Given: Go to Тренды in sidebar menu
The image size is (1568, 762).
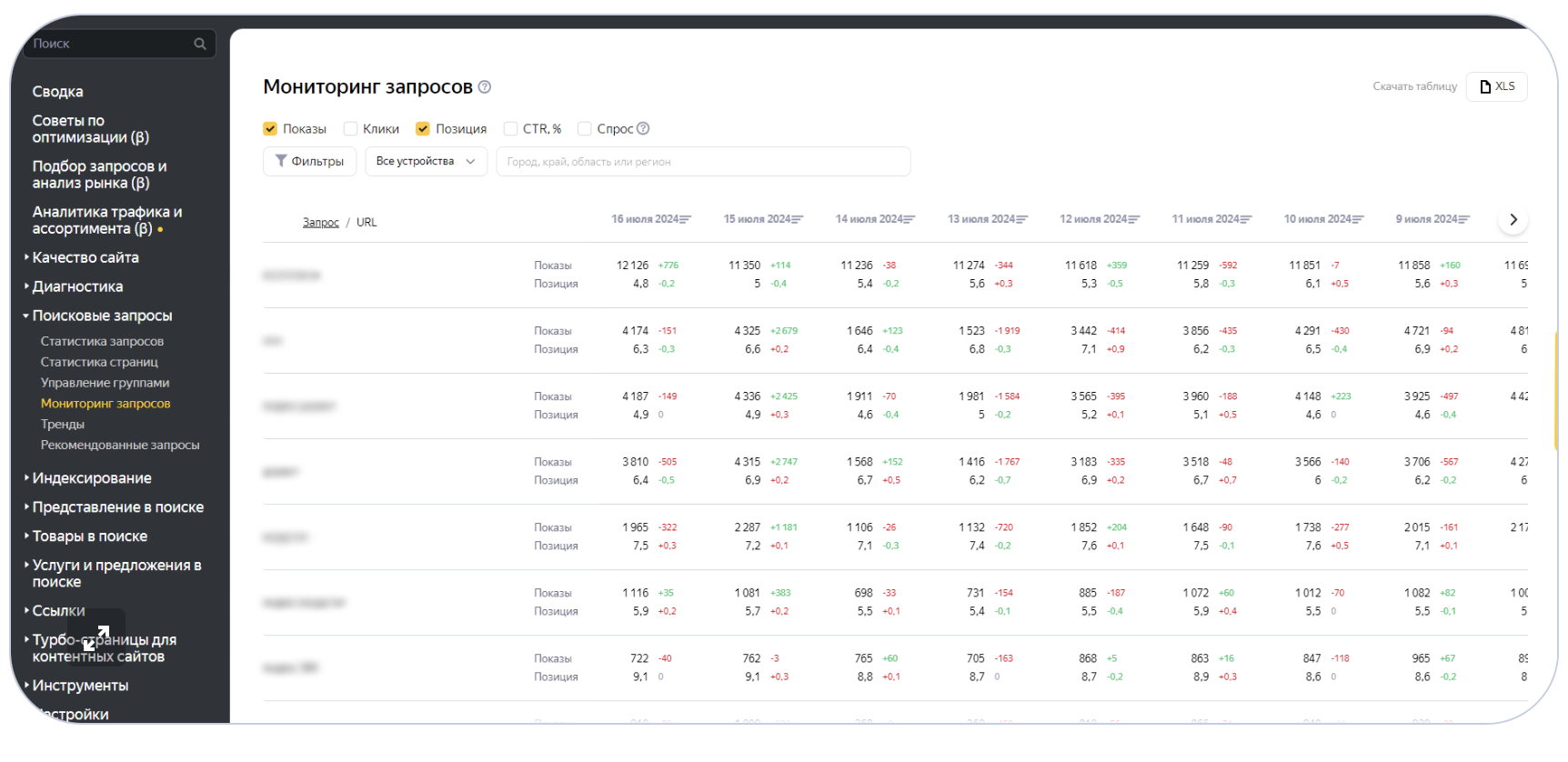Looking at the screenshot, I should [x=63, y=425].
